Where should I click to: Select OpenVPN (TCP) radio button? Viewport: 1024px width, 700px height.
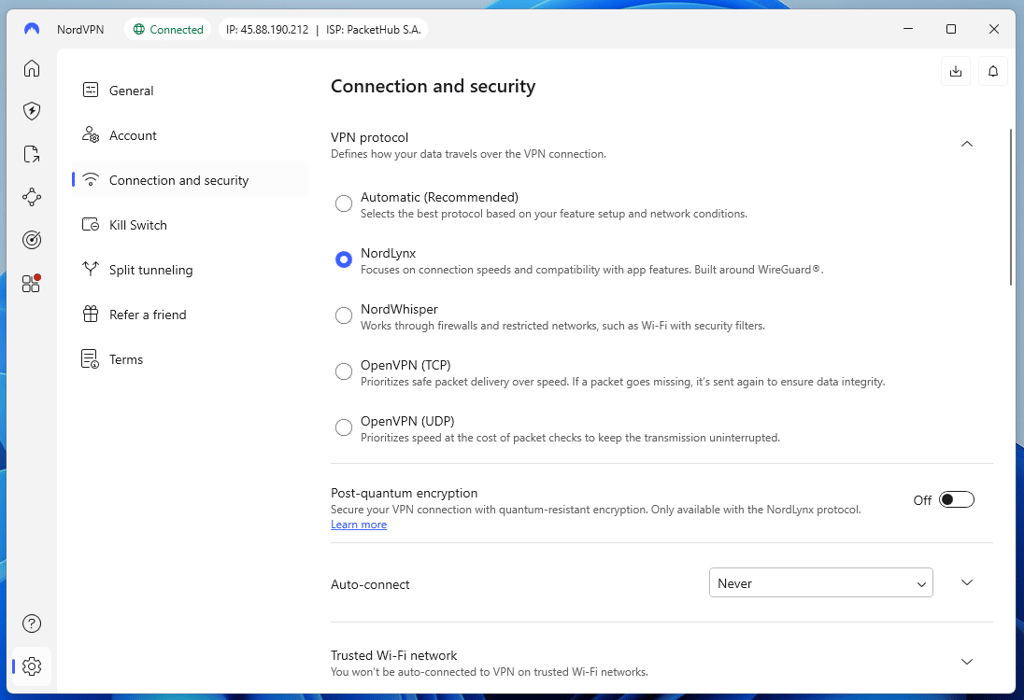(x=344, y=372)
